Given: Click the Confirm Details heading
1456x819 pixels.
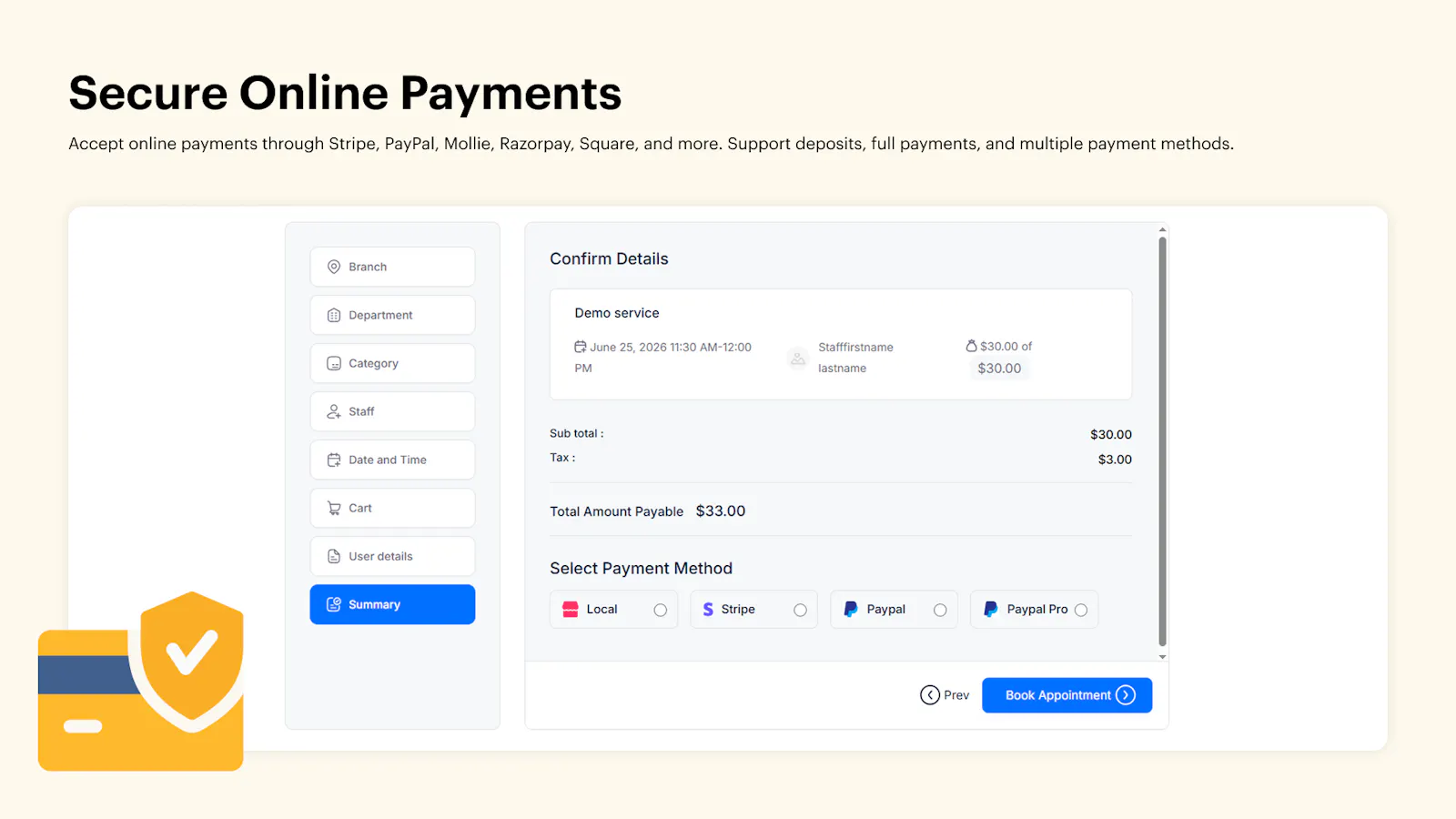Looking at the screenshot, I should click(x=609, y=258).
